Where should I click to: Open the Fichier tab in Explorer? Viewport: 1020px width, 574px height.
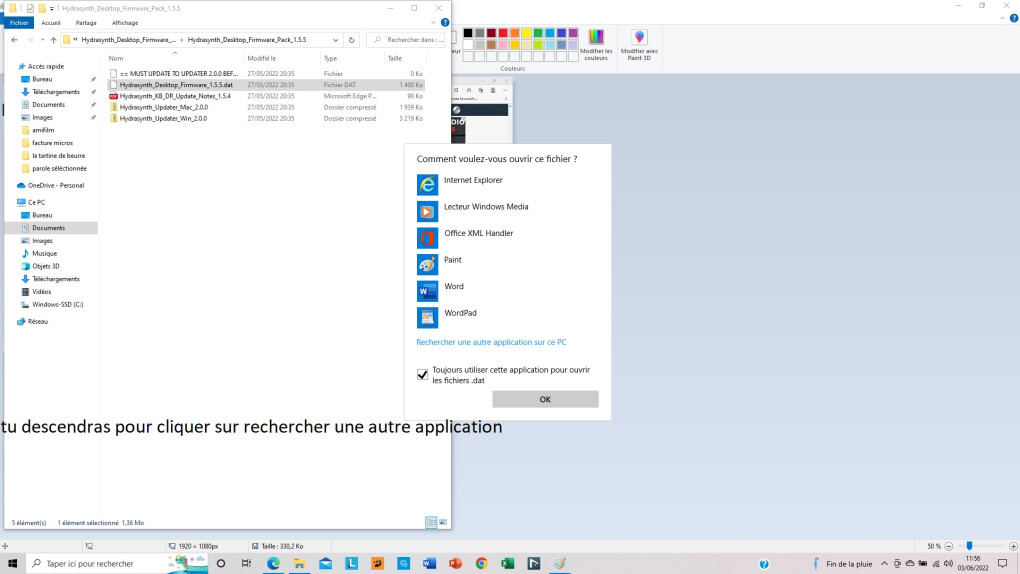coord(19,23)
